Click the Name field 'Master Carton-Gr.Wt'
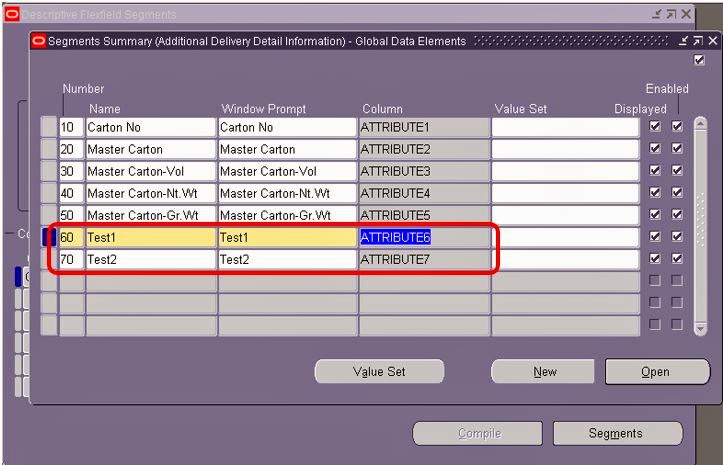This screenshot has width=723, height=465. click(x=151, y=215)
